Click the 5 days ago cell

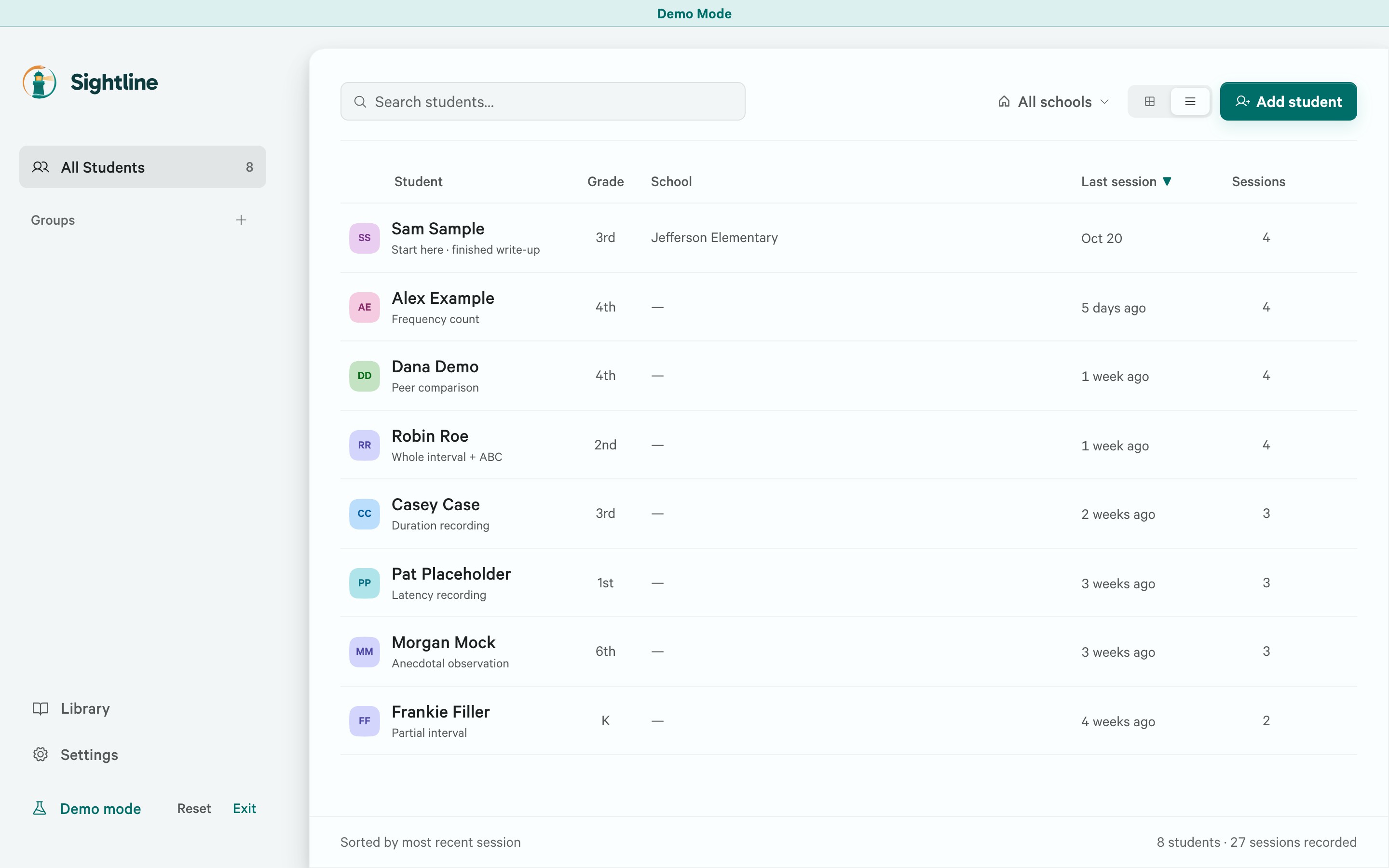click(1114, 308)
